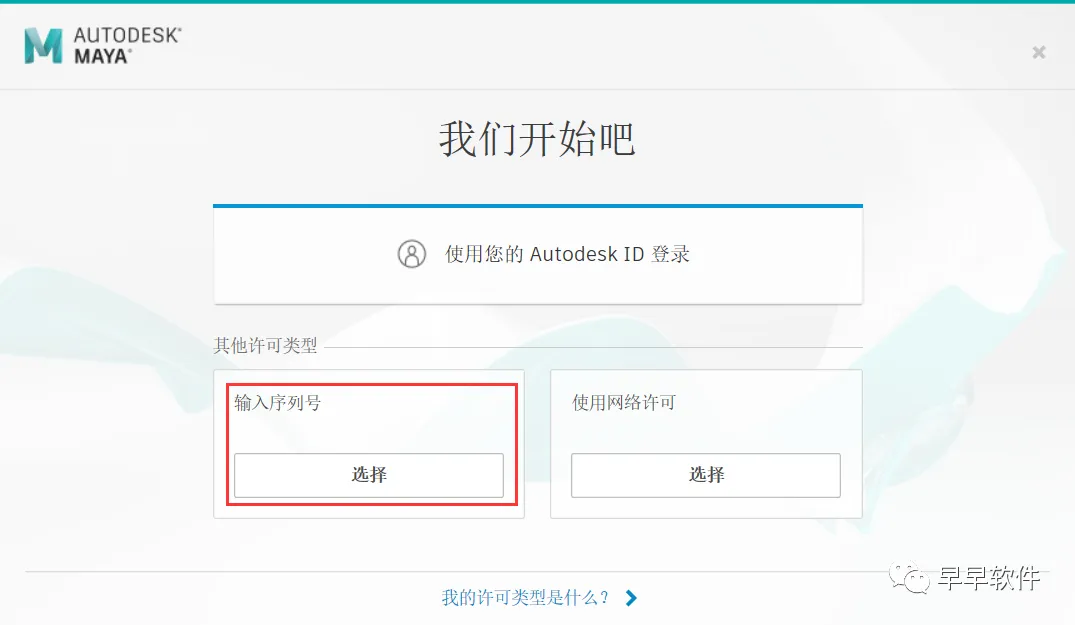Click 选择 under 输入序列号
This screenshot has width=1075, height=625.
[369, 475]
